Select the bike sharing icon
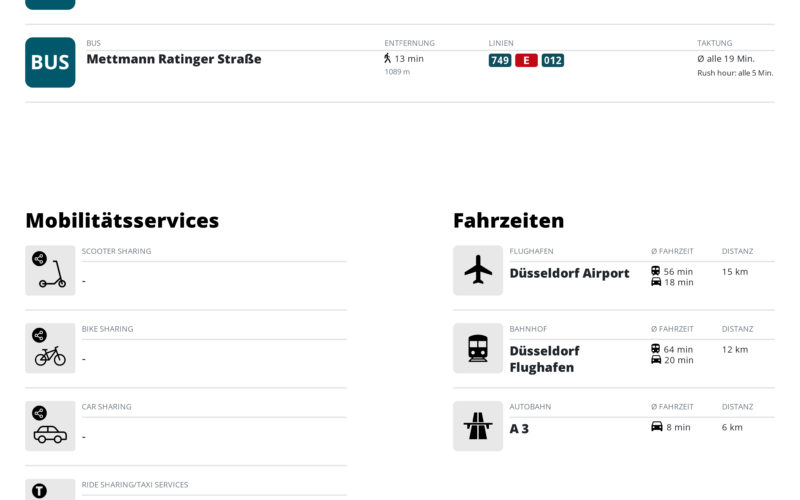Image resolution: width=800 pixels, height=500 pixels. pos(50,348)
